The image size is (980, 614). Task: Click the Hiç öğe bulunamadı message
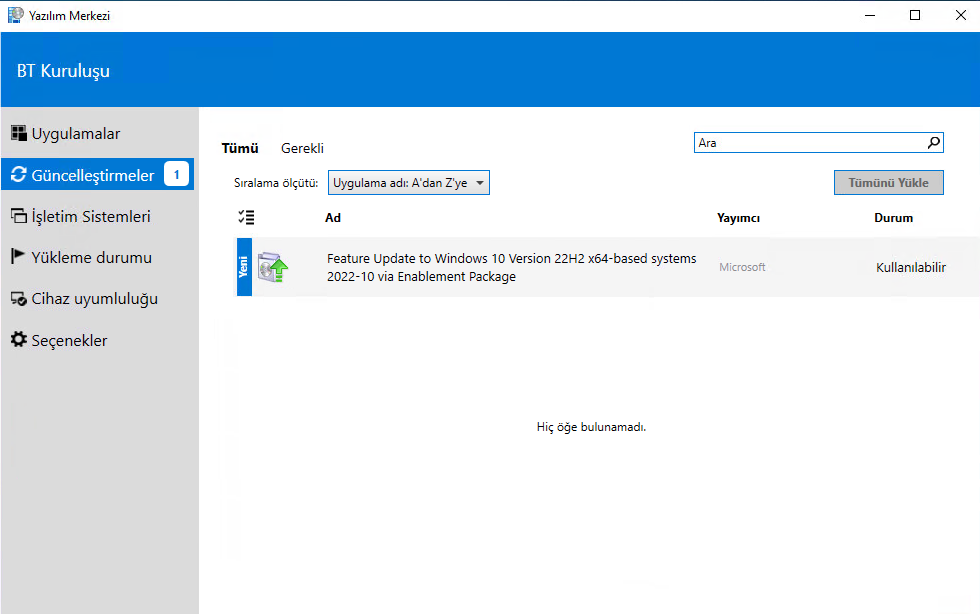coord(591,427)
